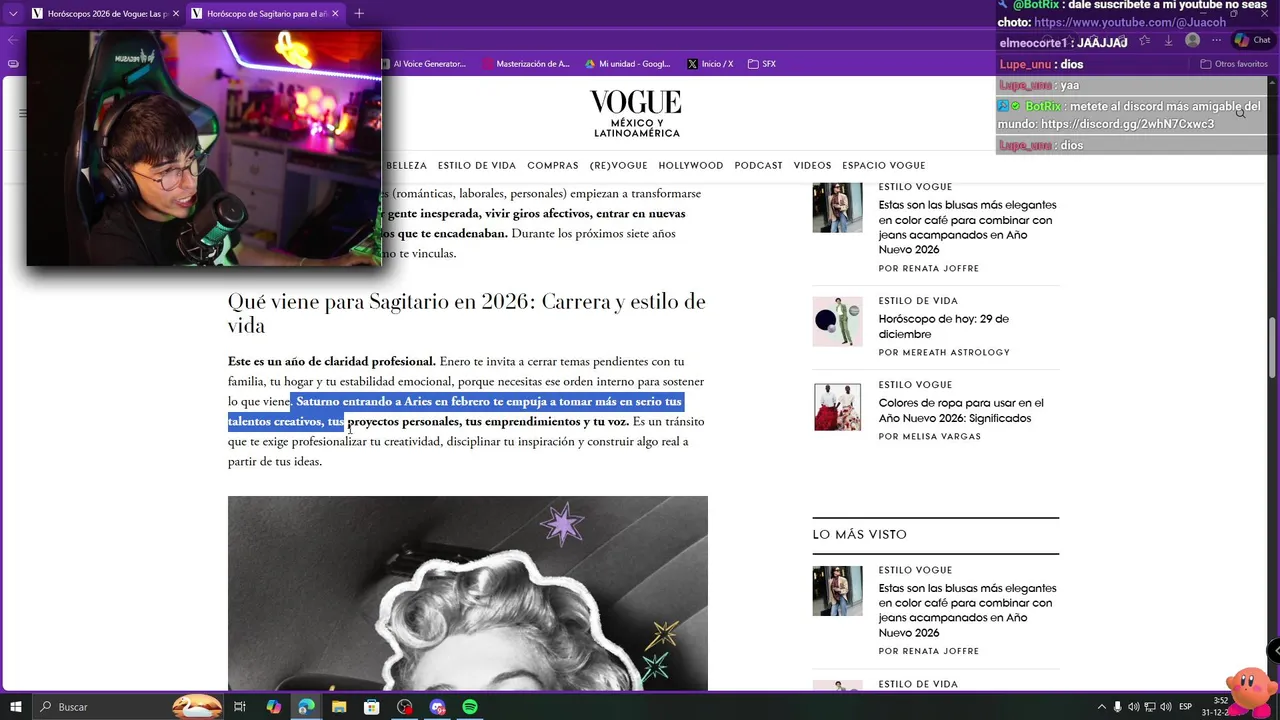
Task: Open the Podcast menu section
Action: pyautogui.click(x=758, y=166)
